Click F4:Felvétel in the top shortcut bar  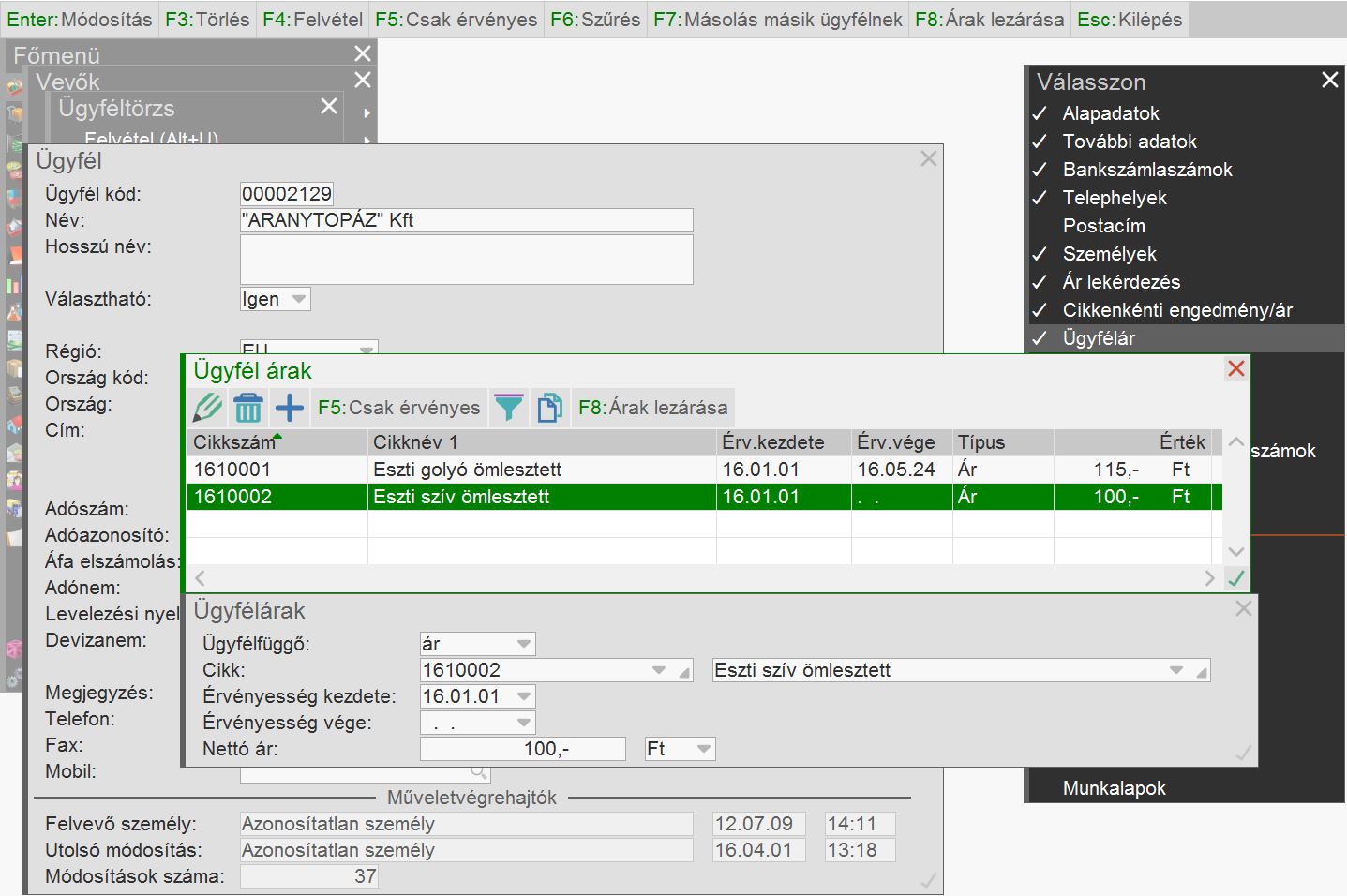pos(312,20)
